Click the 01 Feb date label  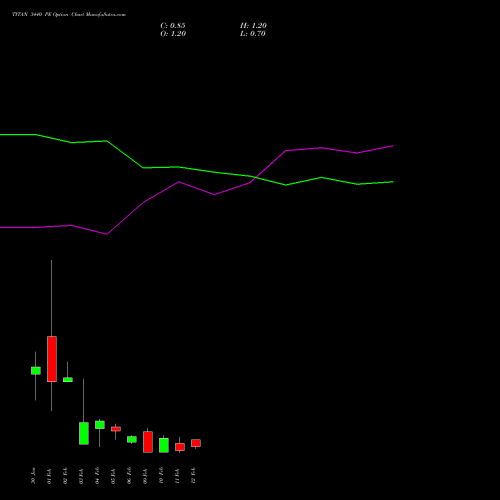point(49,476)
